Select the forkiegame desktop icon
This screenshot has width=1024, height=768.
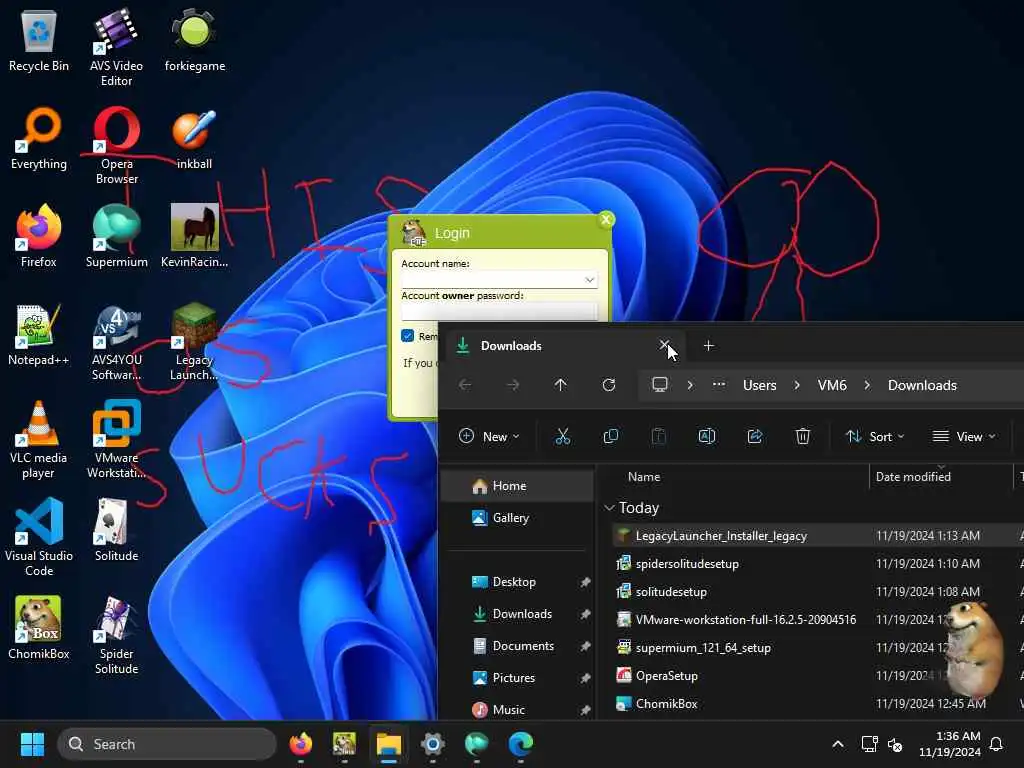pyautogui.click(x=195, y=41)
